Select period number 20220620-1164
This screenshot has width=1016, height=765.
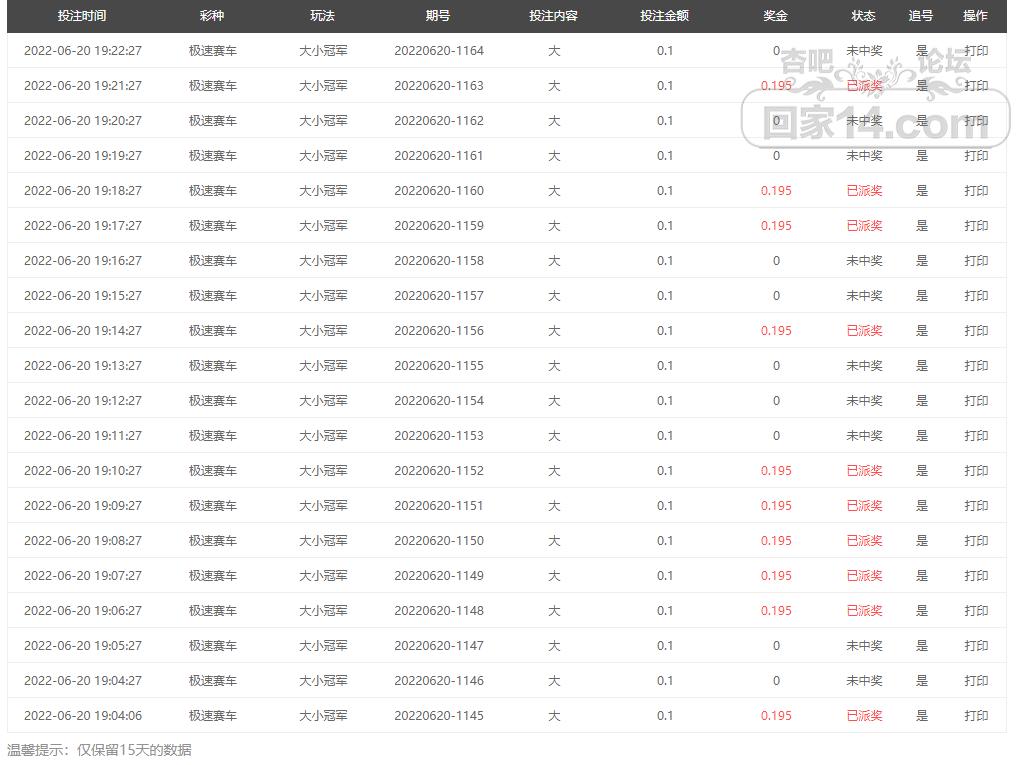(x=439, y=51)
